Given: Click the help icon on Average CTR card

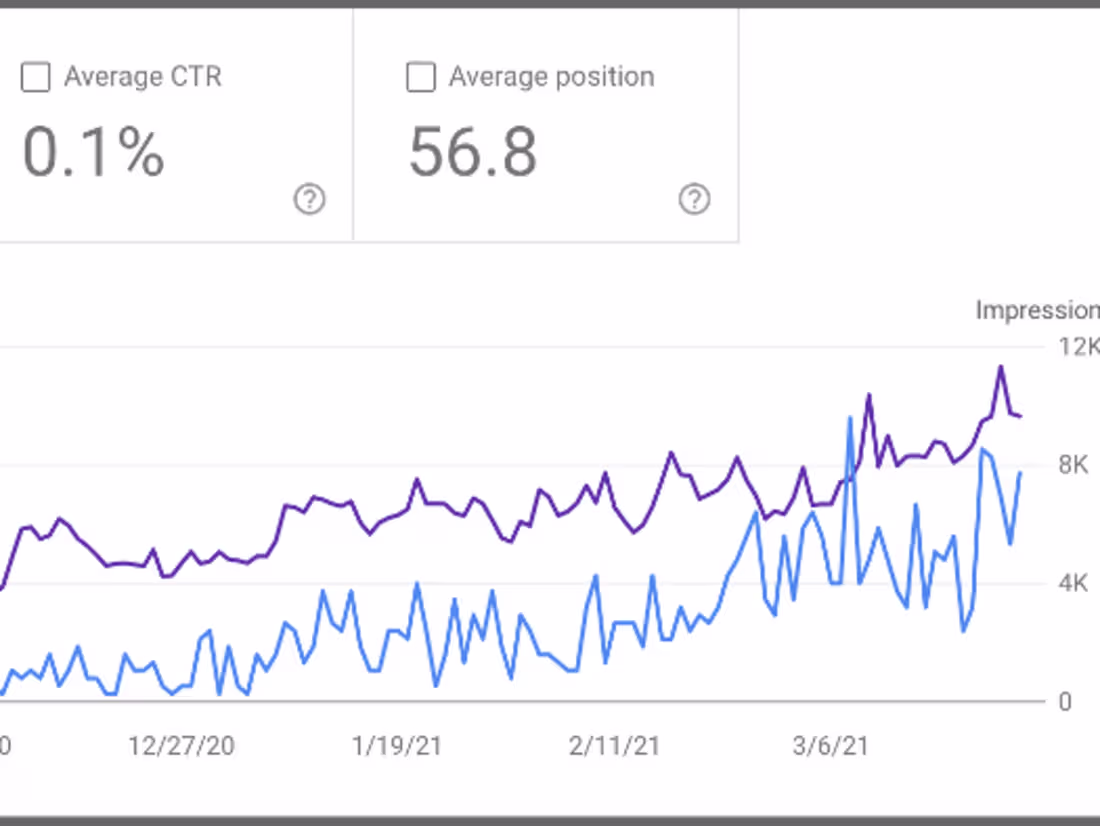Looking at the screenshot, I should click(x=309, y=200).
